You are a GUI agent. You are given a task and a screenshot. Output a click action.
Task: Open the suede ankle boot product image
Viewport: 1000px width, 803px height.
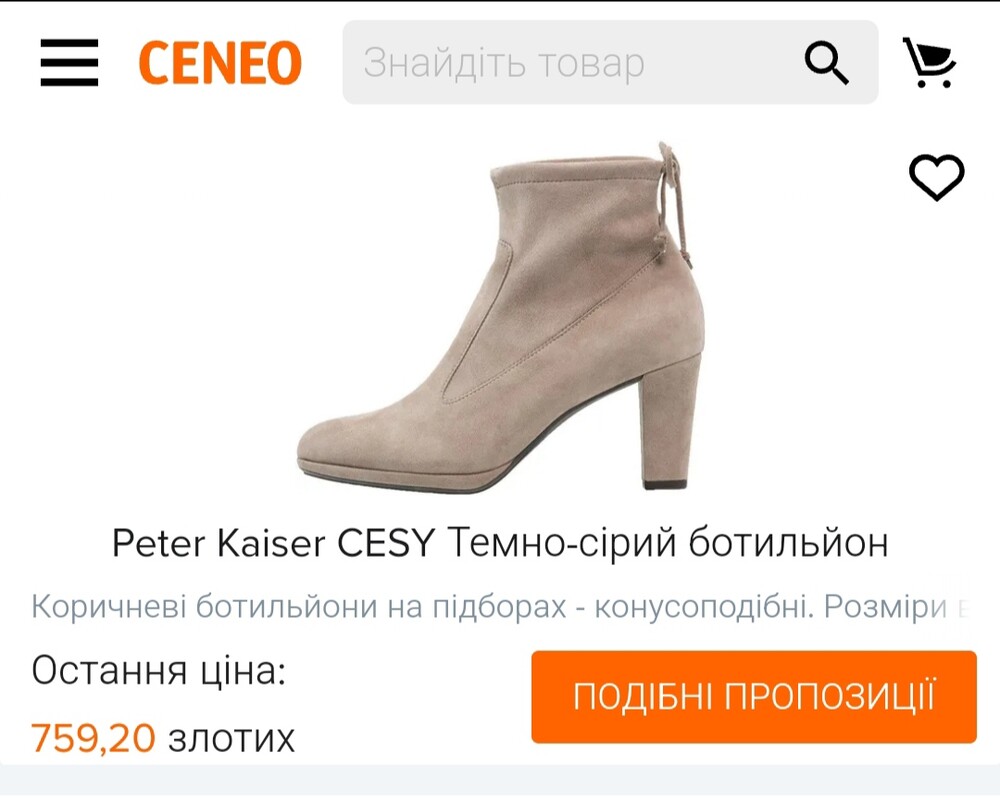click(501, 317)
